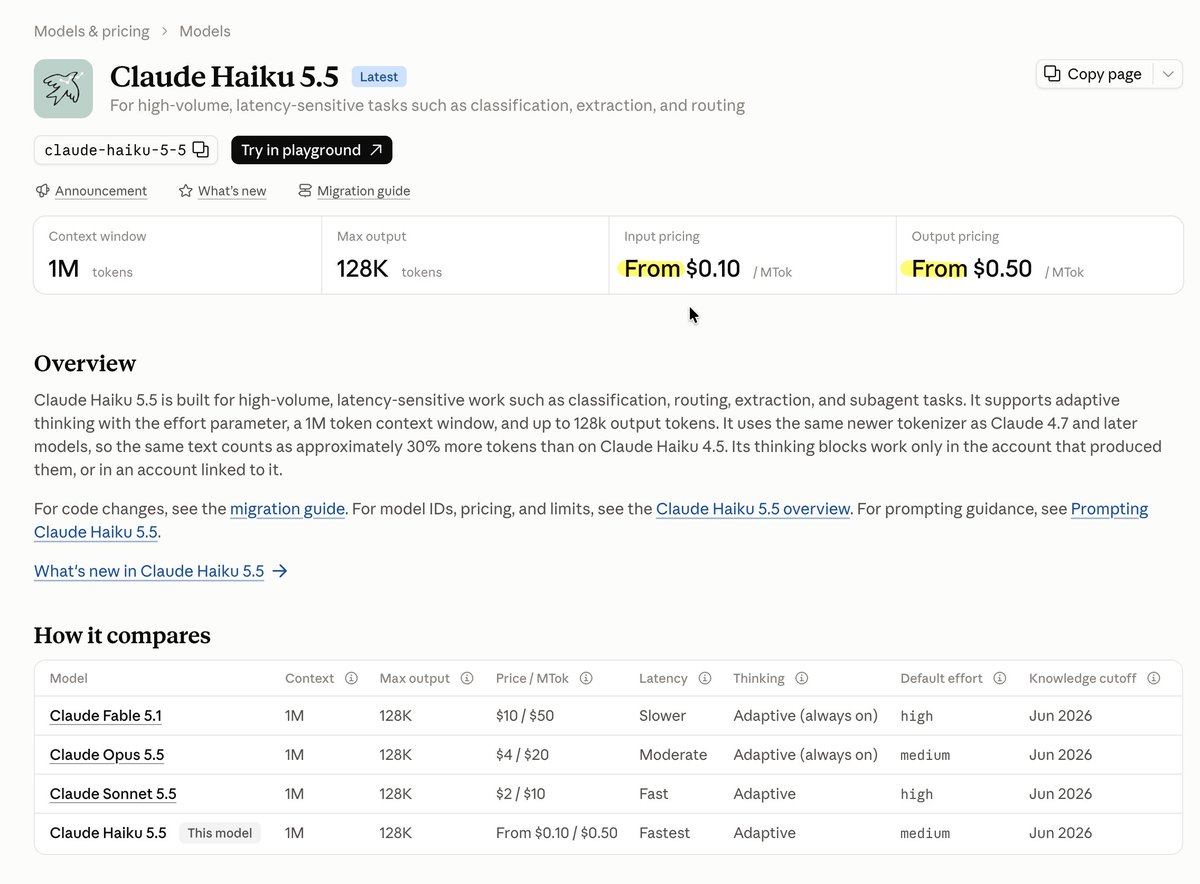Click the What's new star icon
This screenshot has width=1200, height=884.
tap(185, 190)
